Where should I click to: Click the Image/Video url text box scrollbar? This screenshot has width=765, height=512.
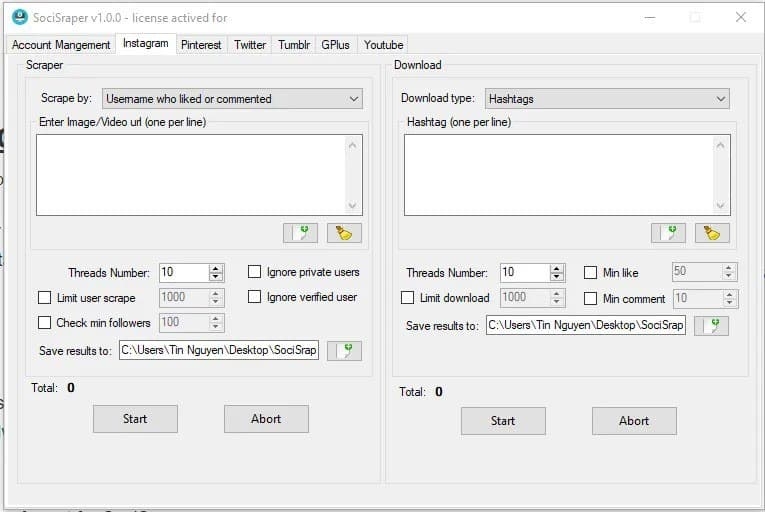click(x=352, y=175)
